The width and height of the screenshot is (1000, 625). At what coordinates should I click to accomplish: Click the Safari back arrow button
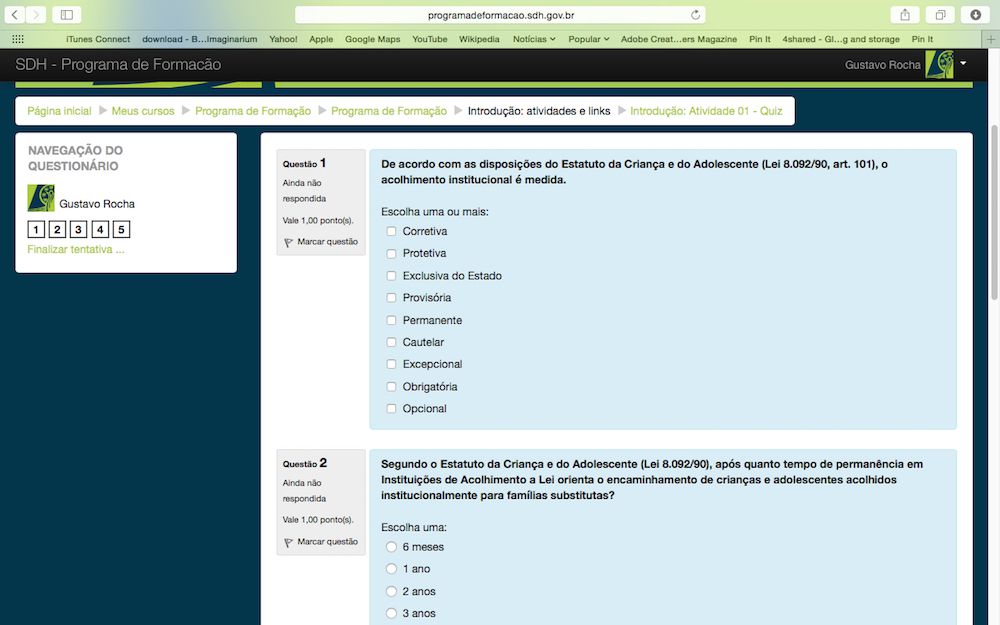[16, 14]
